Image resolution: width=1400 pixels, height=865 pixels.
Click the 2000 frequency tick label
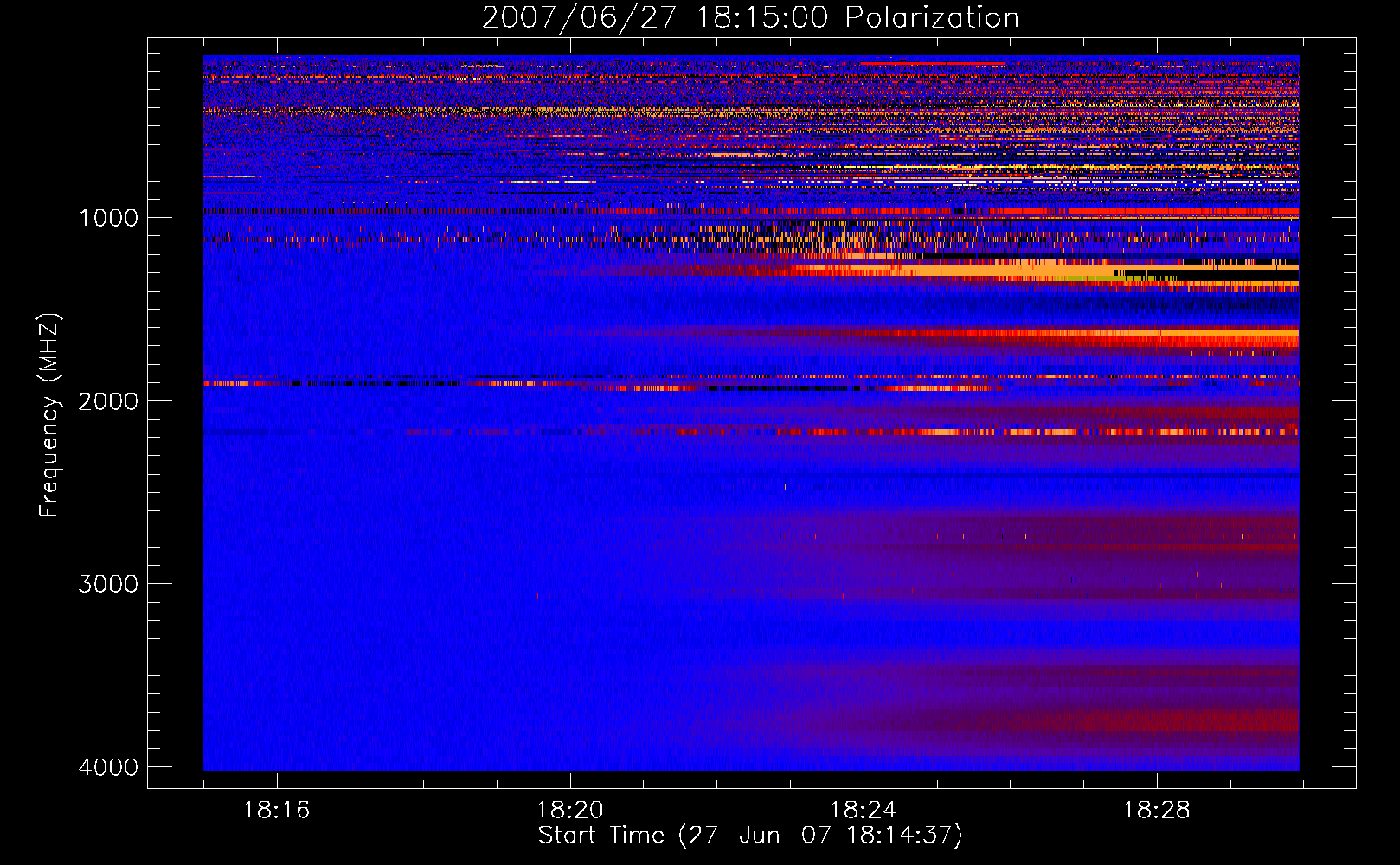point(108,401)
